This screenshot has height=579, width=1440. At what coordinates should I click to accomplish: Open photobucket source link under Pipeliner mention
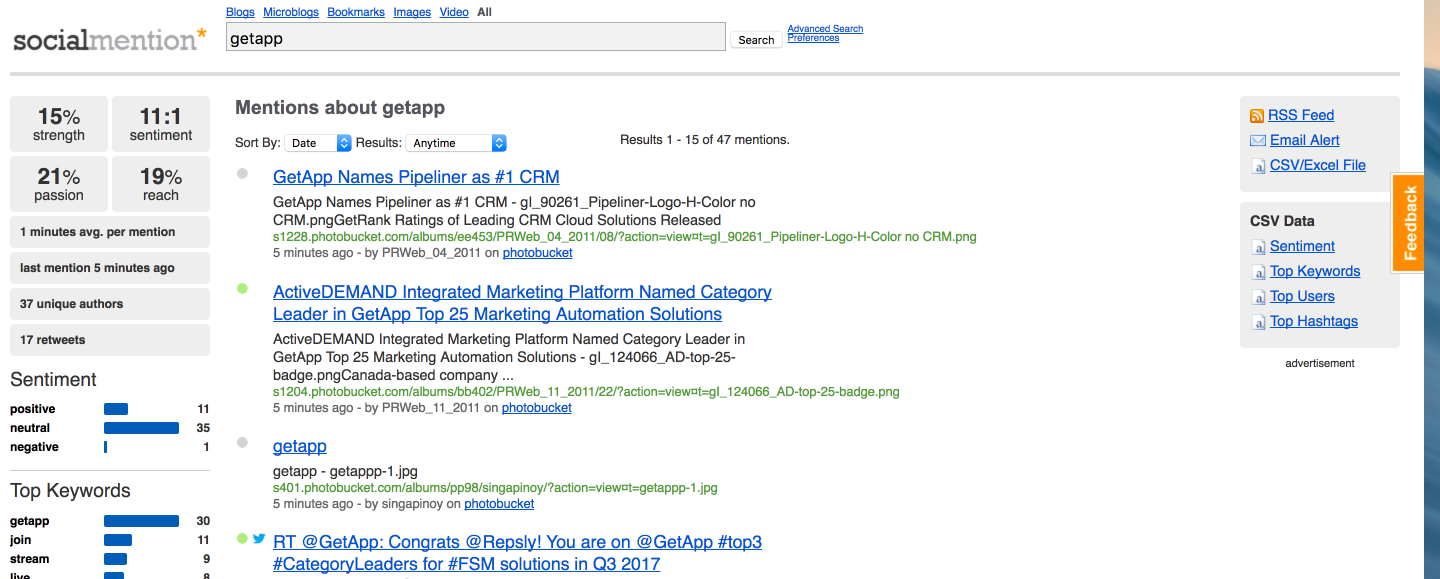click(x=538, y=253)
